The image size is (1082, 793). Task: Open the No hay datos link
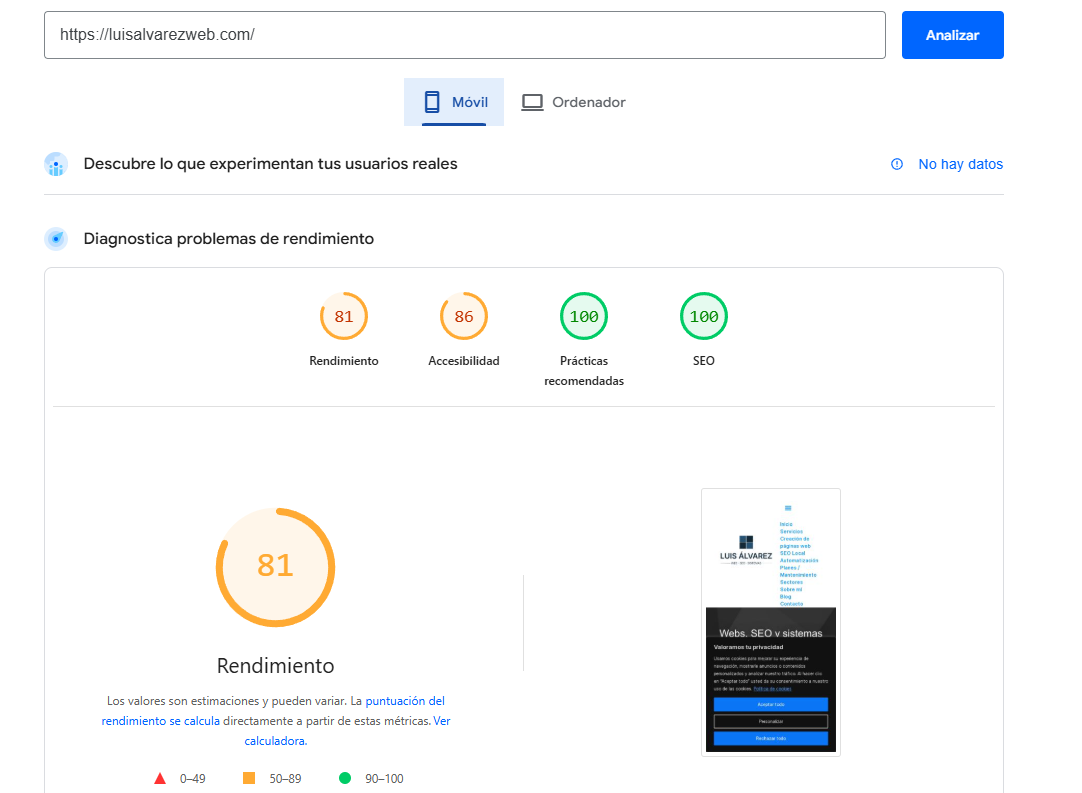click(x=960, y=164)
